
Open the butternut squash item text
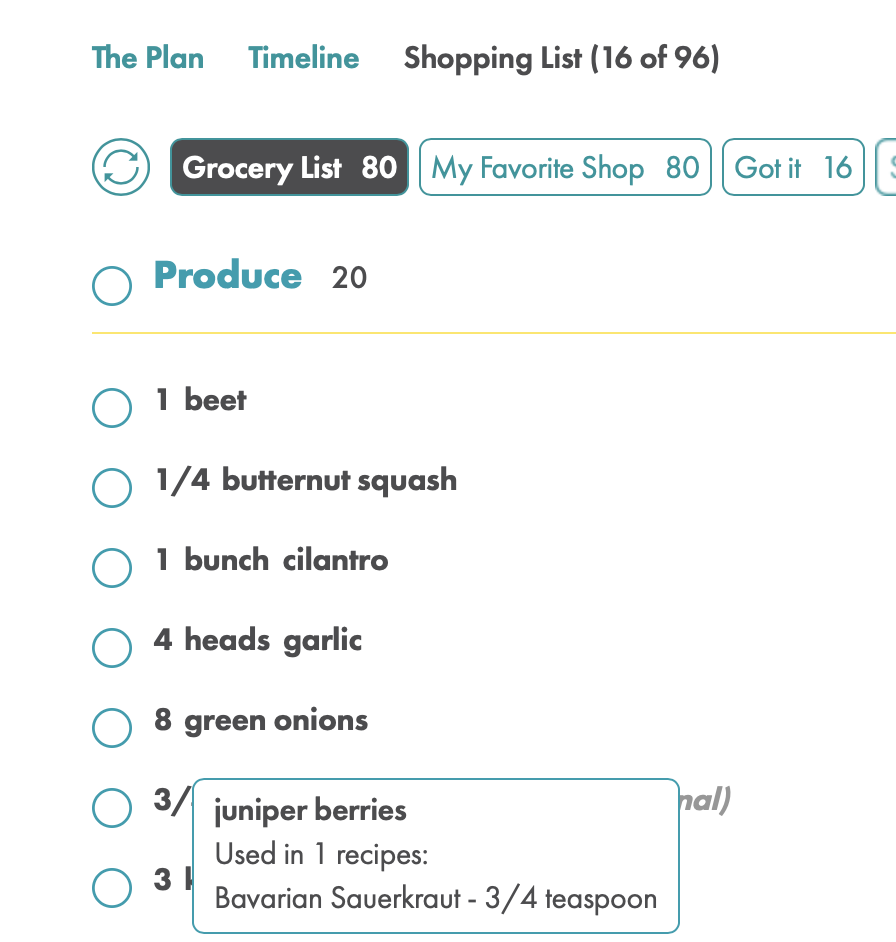(x=306, y=481)
